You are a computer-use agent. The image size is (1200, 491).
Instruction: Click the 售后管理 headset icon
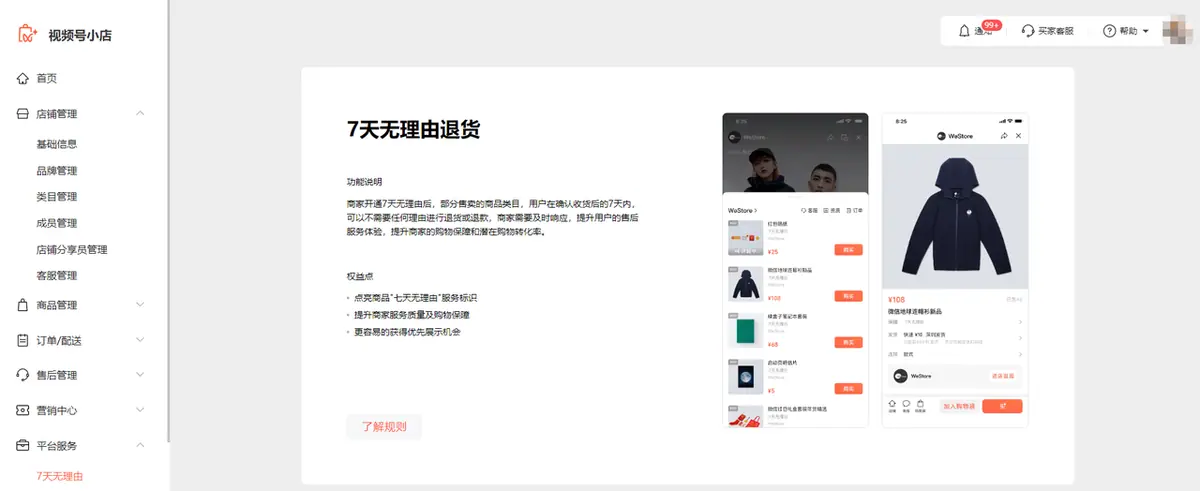(23, 375)
